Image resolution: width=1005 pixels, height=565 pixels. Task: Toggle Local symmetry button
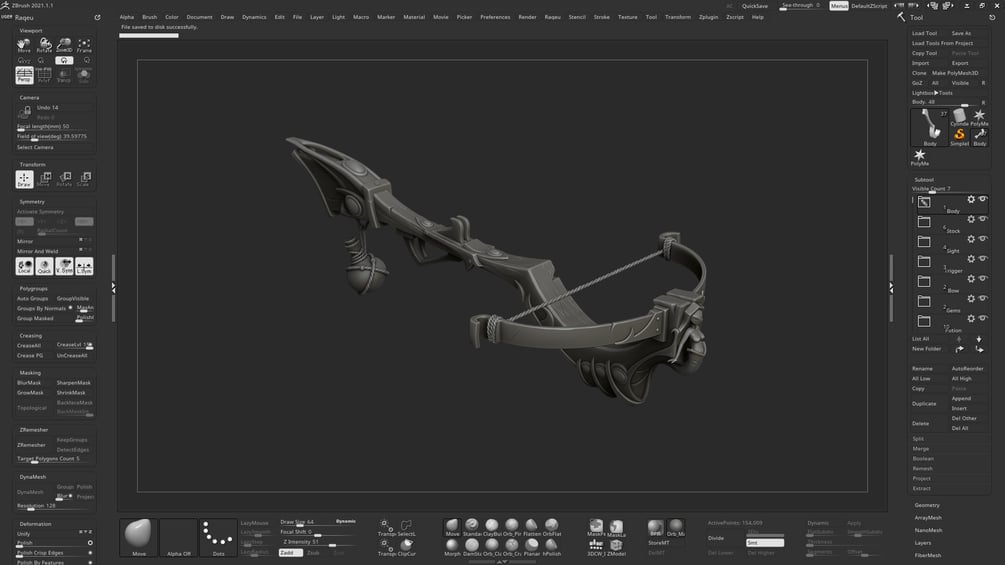pyautogui.click(x=24, y=266)
